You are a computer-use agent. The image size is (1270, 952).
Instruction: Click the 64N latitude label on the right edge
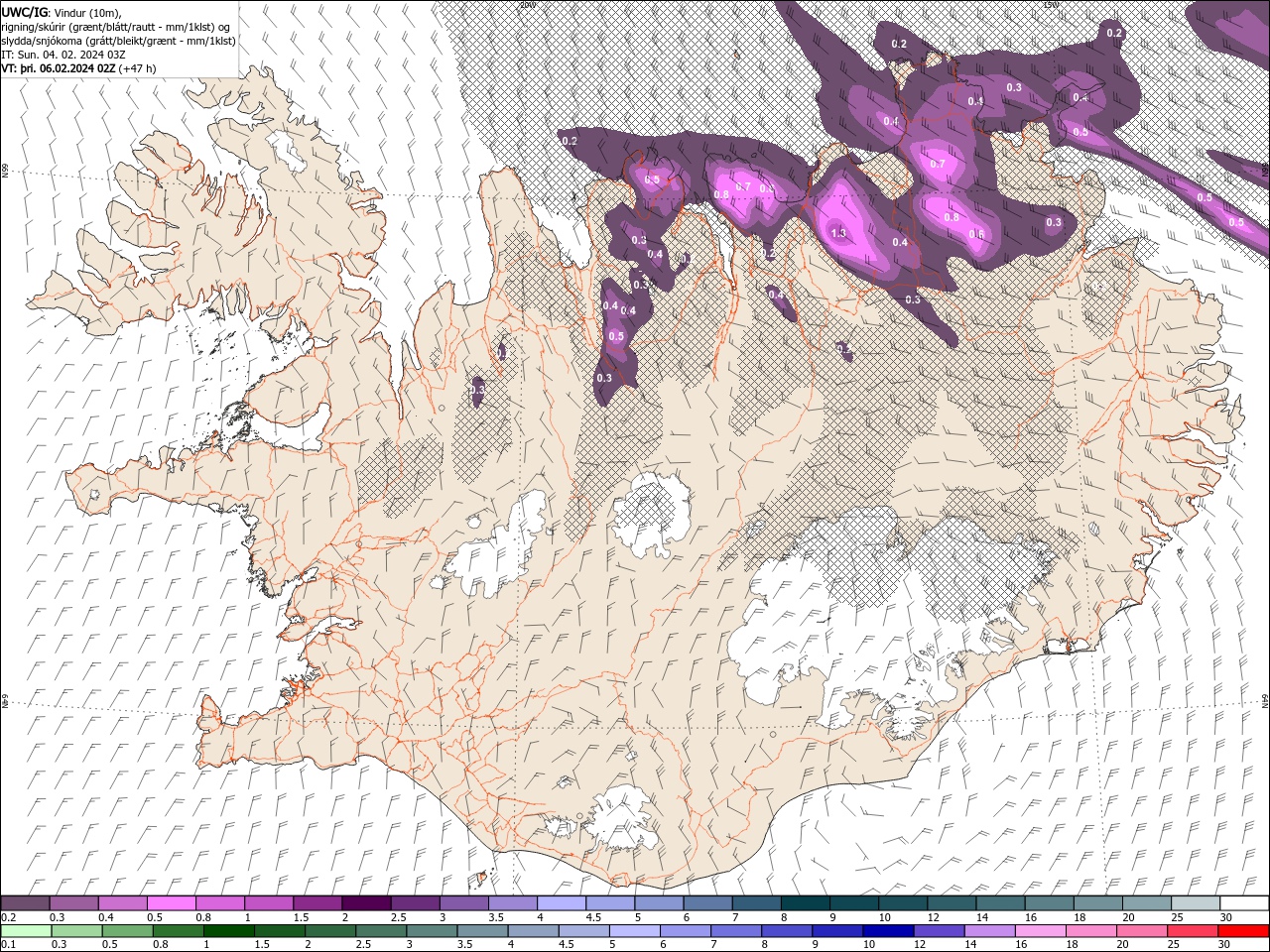(x=1265, y=700)
